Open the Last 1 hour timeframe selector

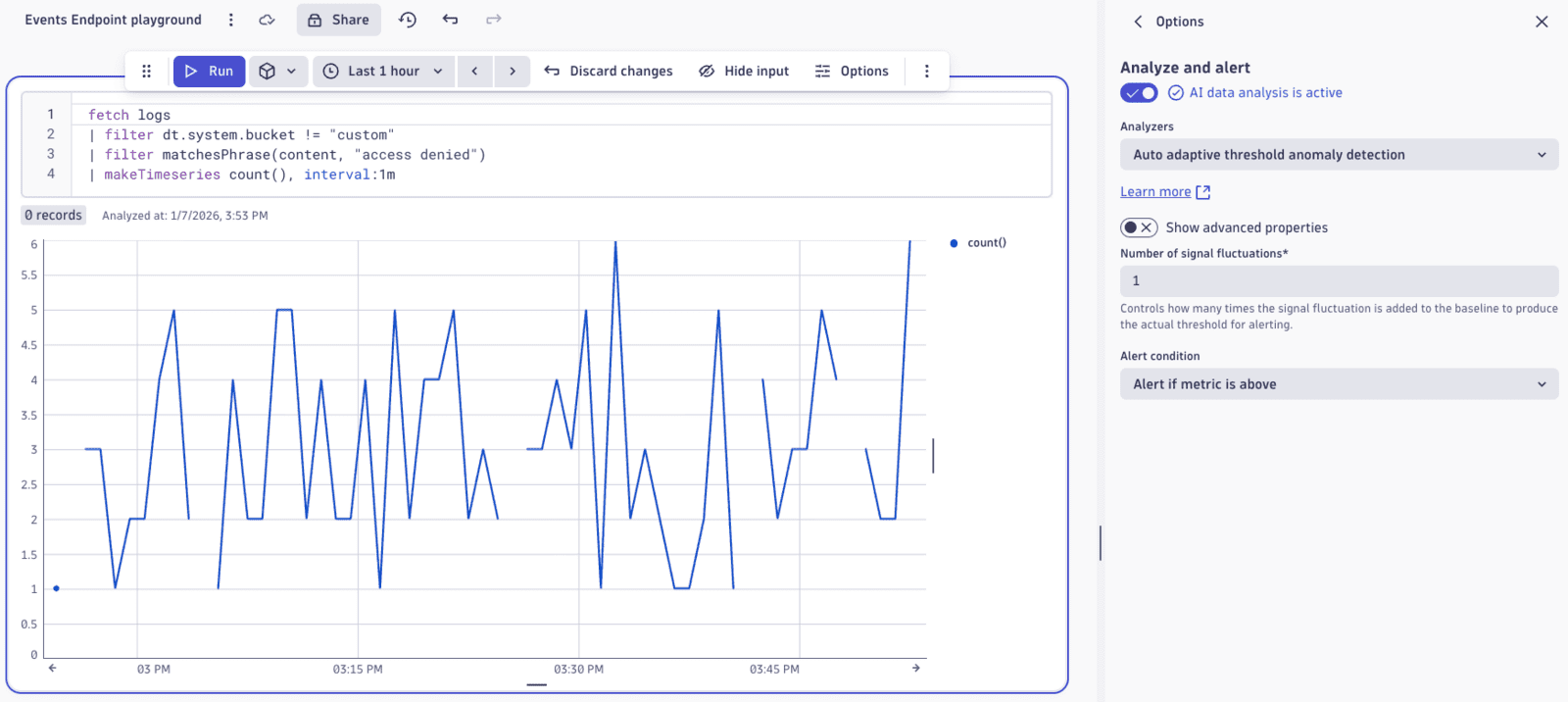[383, 72]
